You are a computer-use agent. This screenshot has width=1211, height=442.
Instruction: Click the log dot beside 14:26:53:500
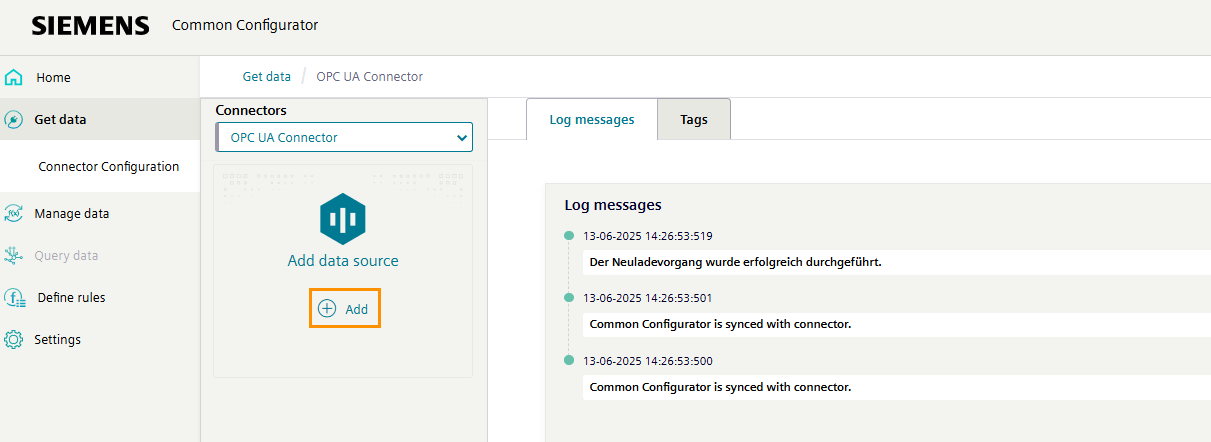tap(569, 359)
